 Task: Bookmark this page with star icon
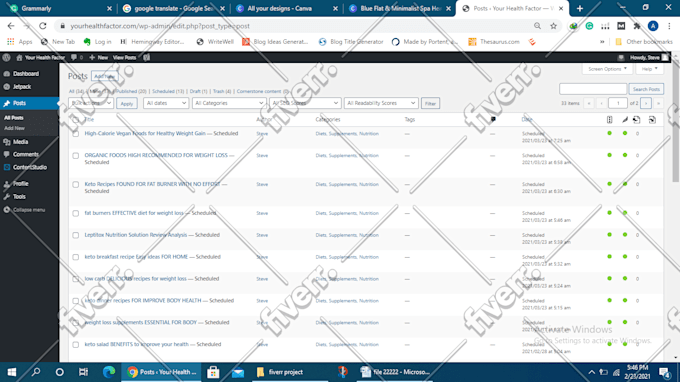[x=553, y=26]
